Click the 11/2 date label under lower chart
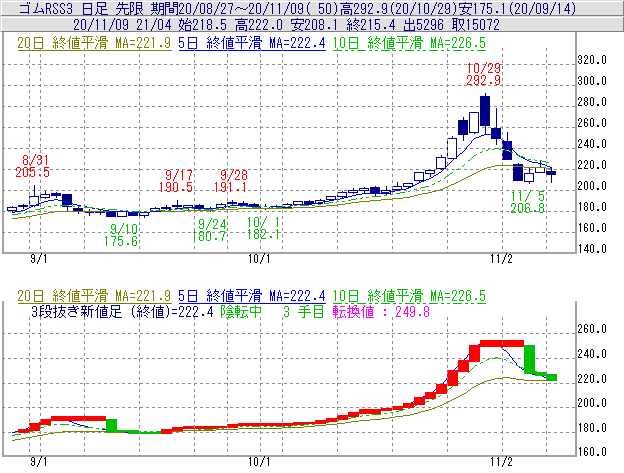 pos(501,462)
